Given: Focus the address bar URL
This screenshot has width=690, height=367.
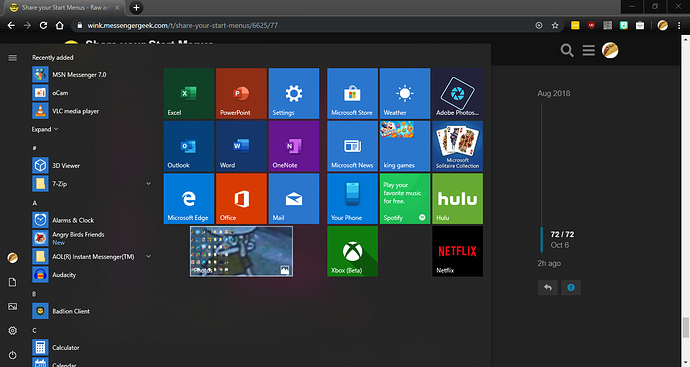Looking at the screenshot, I should [x=183, y=26].
